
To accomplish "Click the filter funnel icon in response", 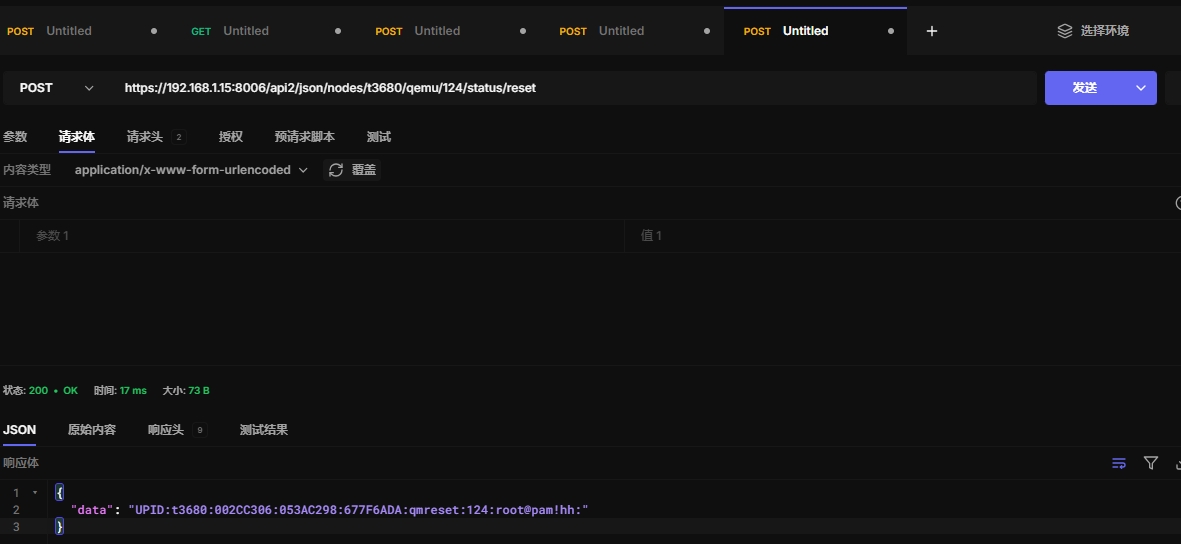I will pos(1151,463).
